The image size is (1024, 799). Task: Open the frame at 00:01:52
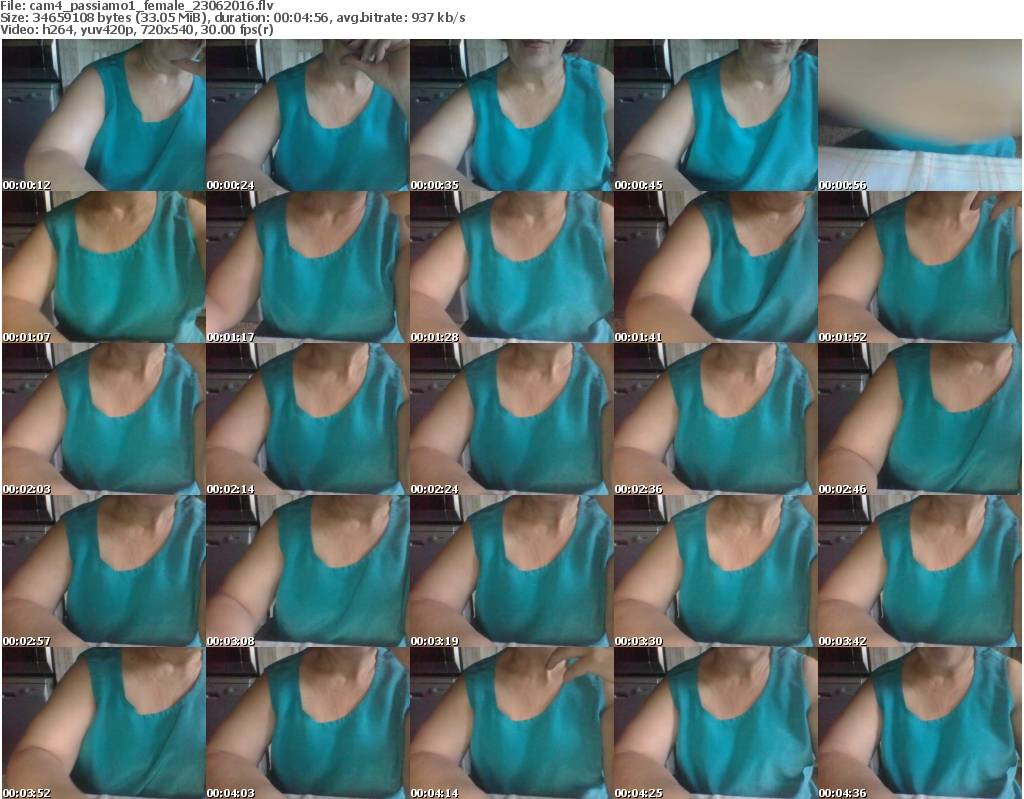(920, 267)
